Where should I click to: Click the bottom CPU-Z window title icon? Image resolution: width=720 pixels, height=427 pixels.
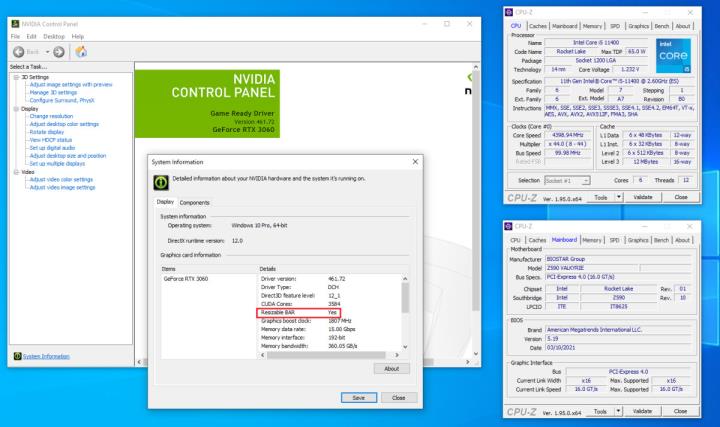point(508,226)
